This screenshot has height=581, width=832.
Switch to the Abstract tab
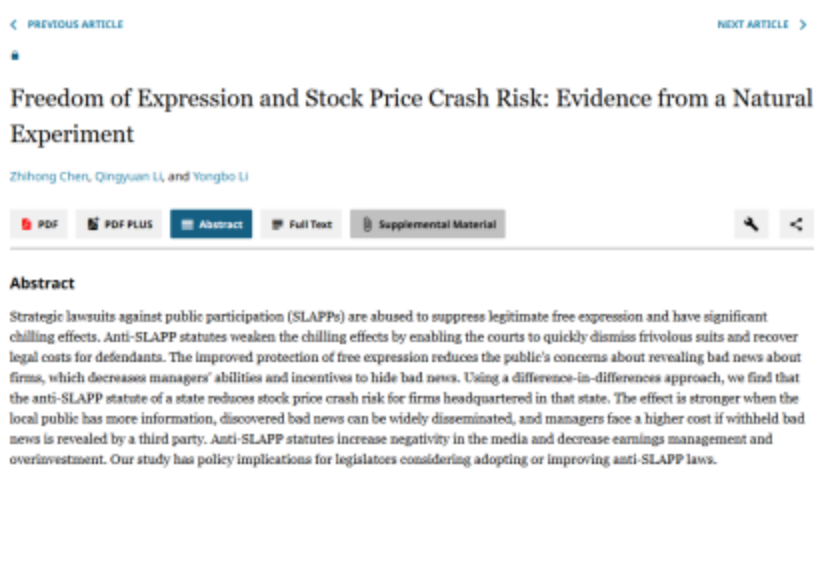[211, 225]
